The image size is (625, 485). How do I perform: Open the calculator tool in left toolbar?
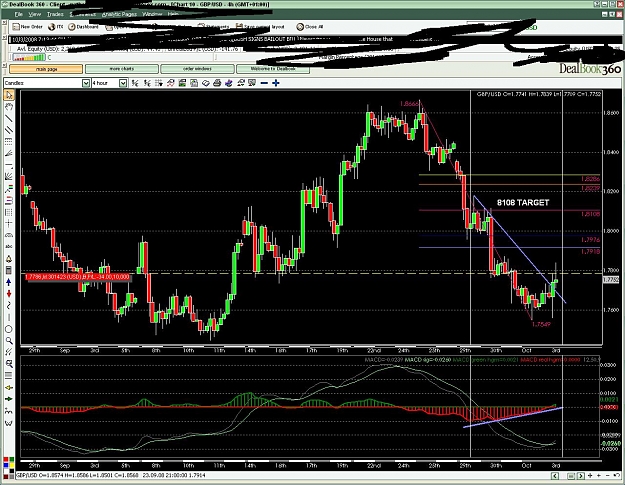tap(9, 271)
